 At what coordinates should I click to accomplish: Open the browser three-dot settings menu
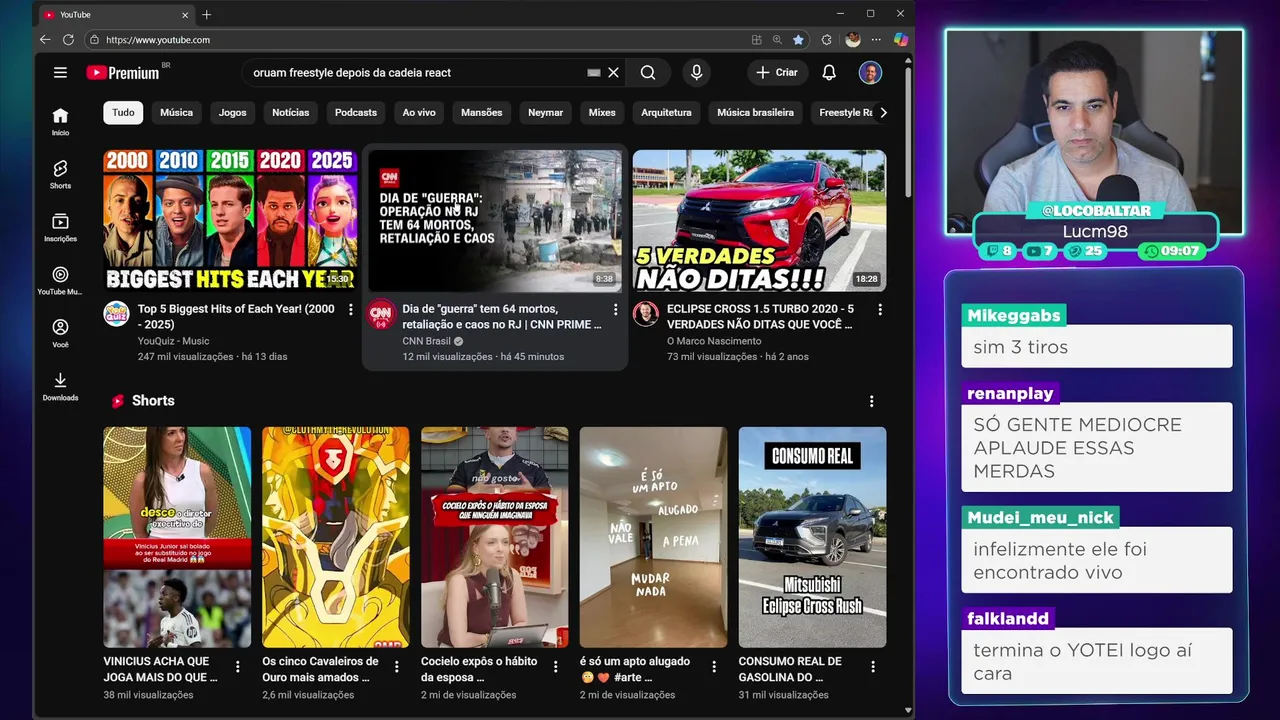(877, 40)
